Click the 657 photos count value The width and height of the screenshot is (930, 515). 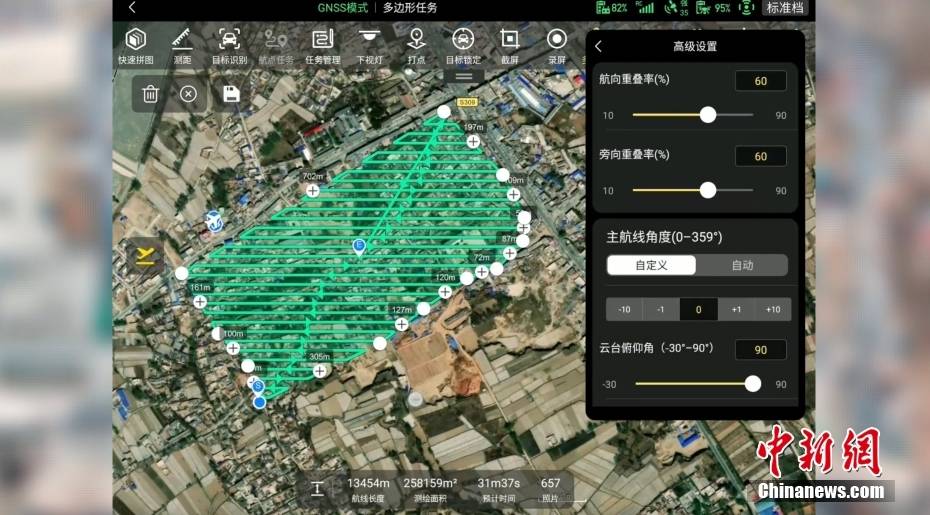tap(550, 483)
